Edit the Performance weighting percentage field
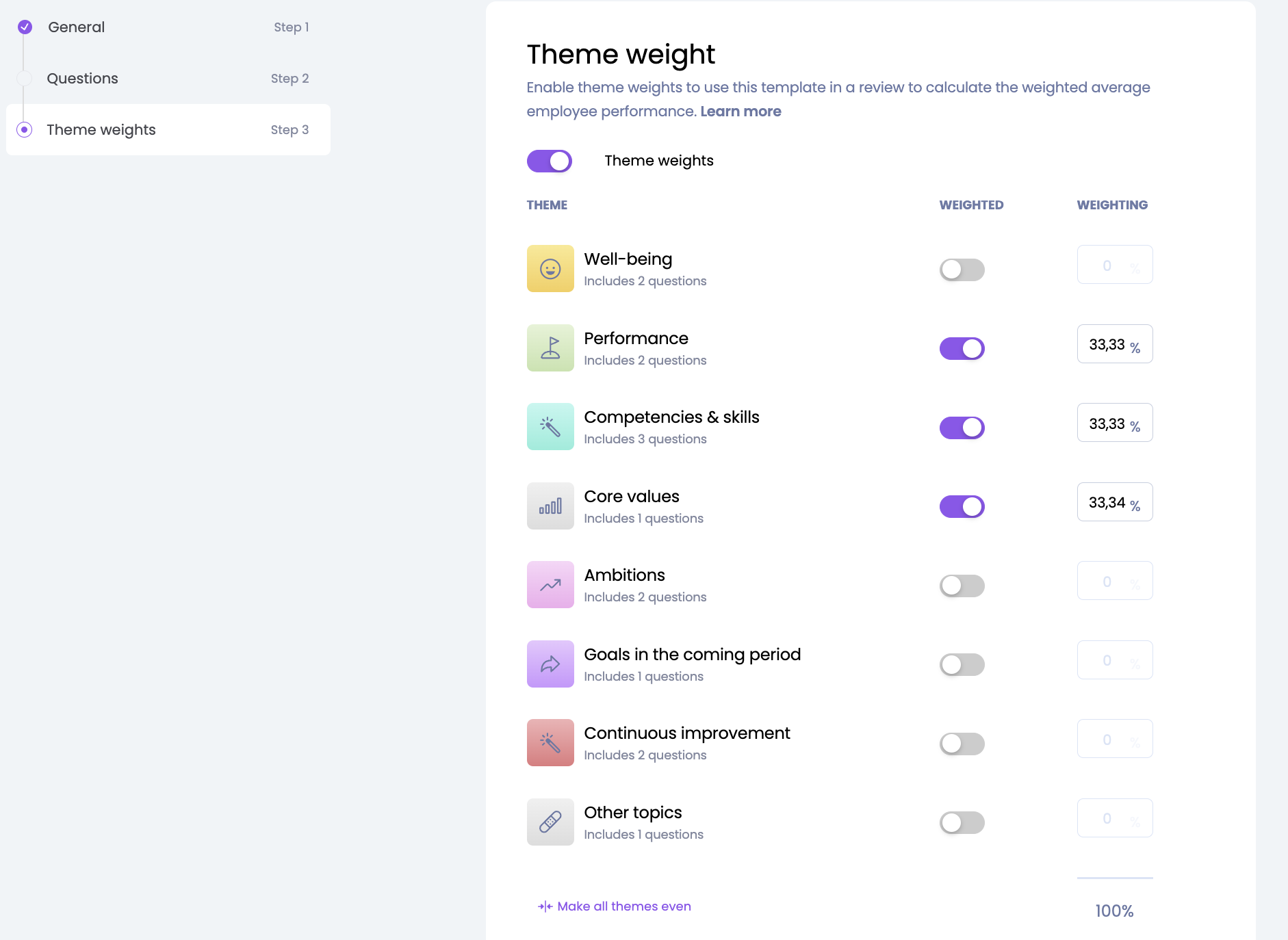 point(1108,344)
